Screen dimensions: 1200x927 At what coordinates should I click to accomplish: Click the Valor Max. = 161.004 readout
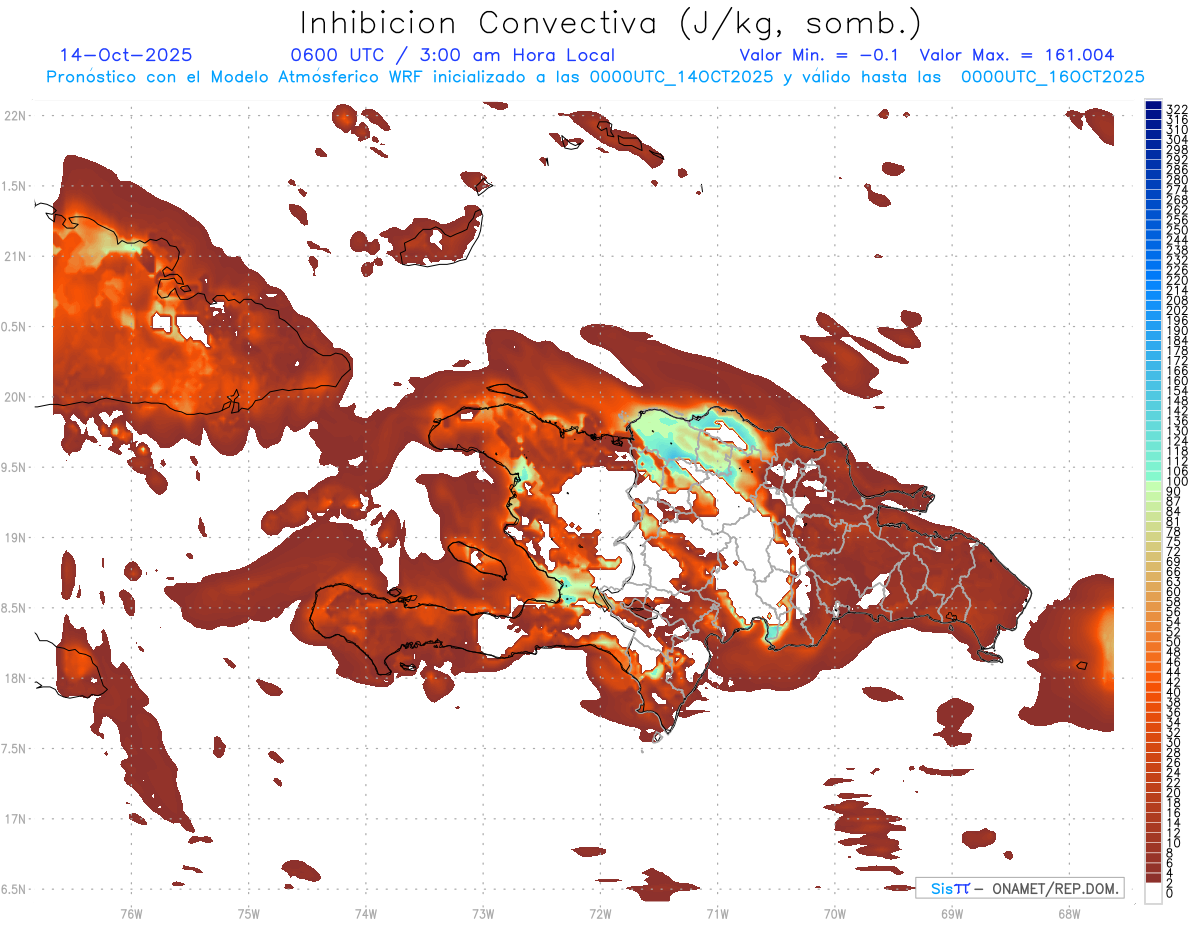pyautogui.click(x=1016, y=55)
